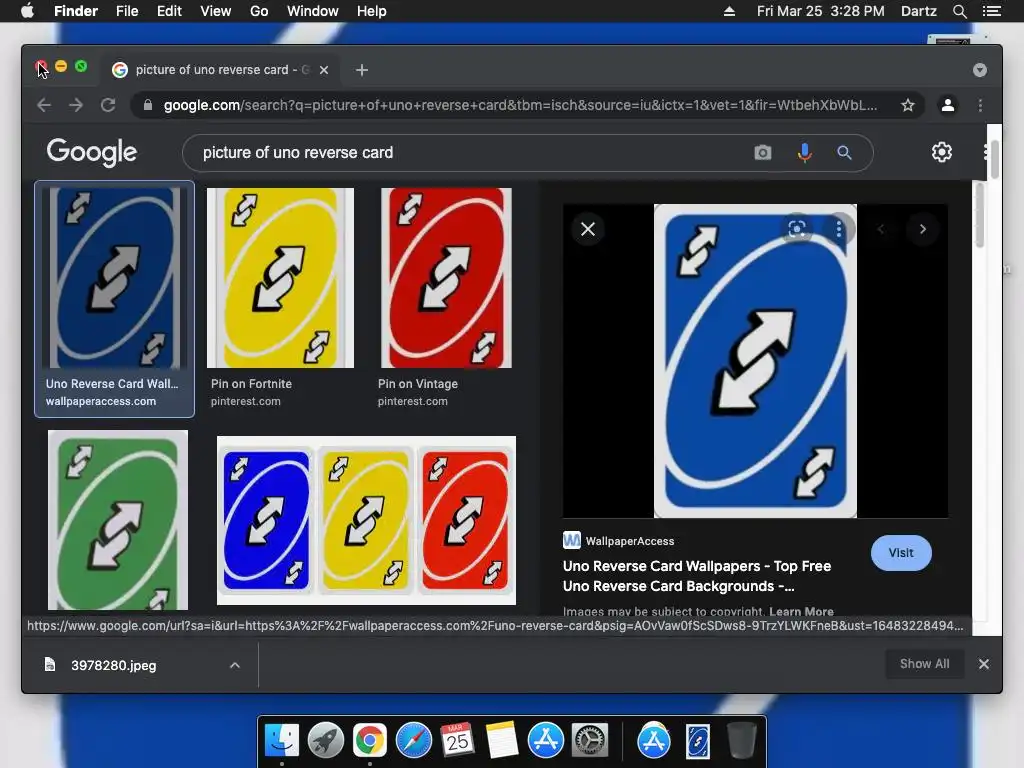Open Launchpad from the Dock
This screenshot has width=1024, height=768.
(x=326, y=741)
